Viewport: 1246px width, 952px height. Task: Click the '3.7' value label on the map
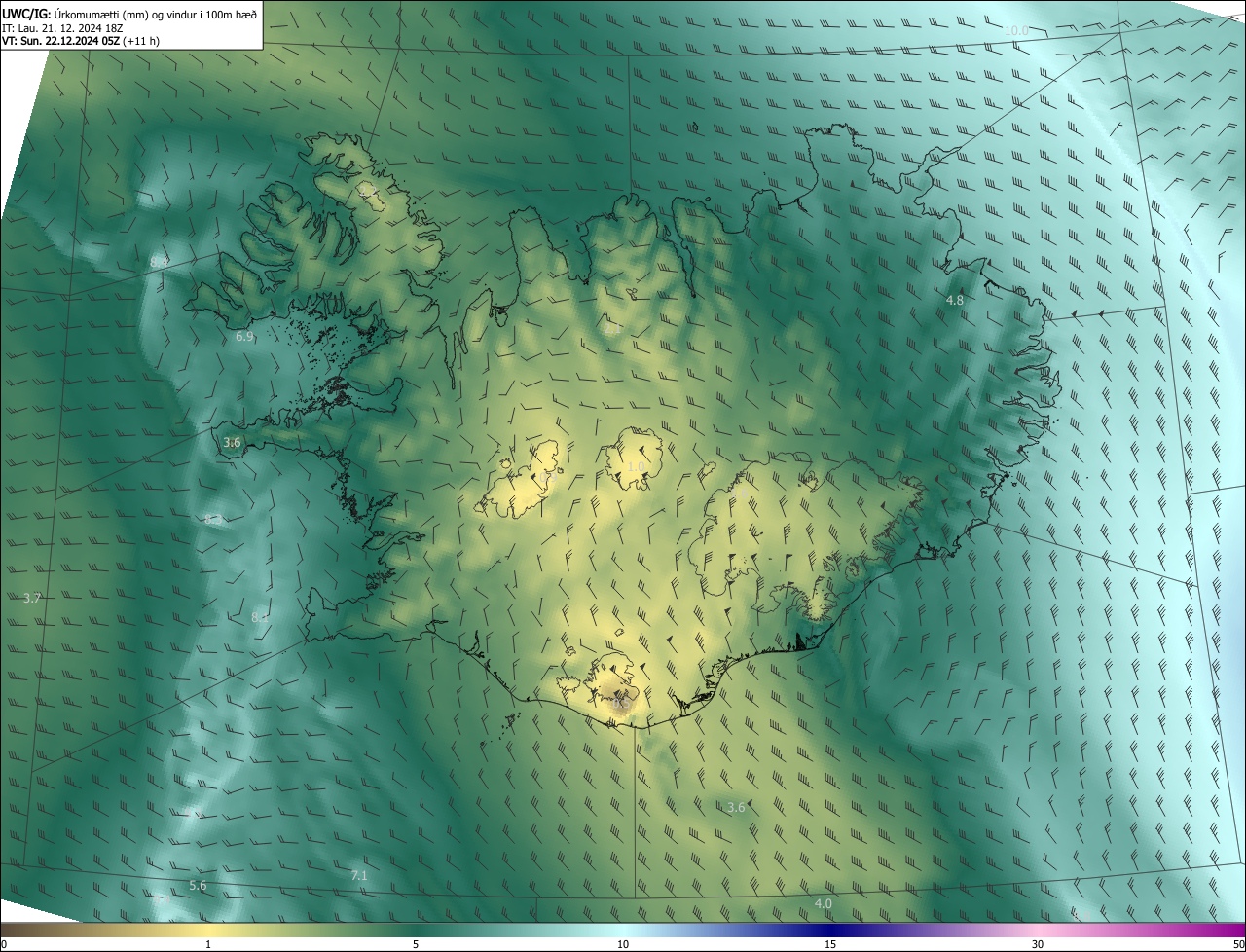(x=31, y=598)
